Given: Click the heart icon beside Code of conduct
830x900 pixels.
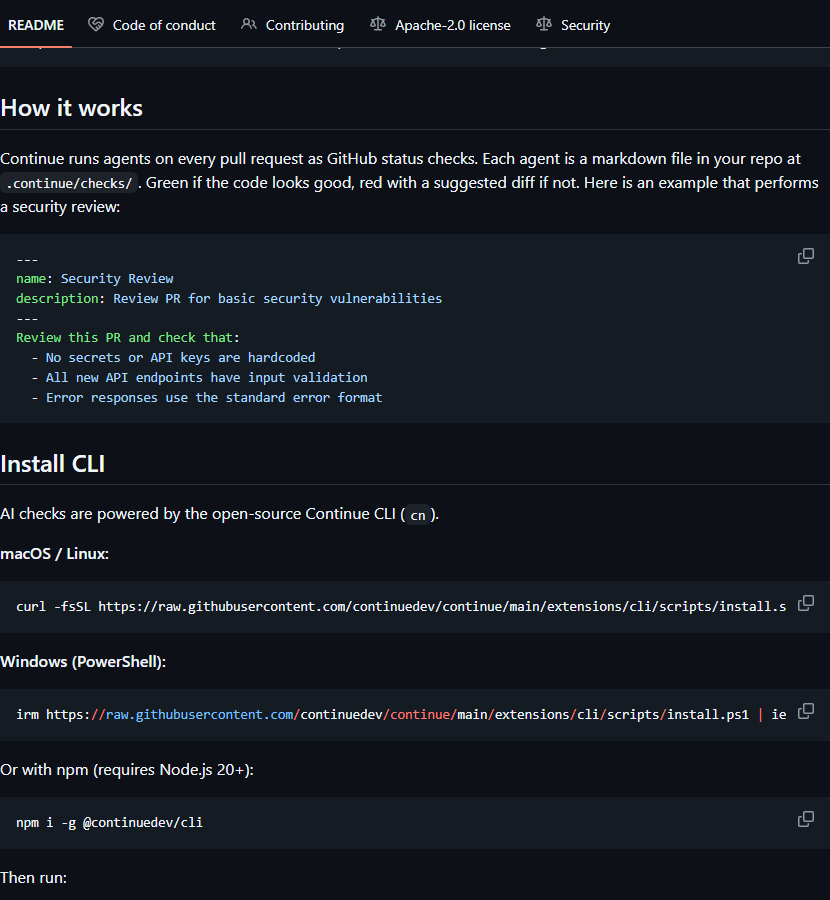Looking at the screenshot, I should click(96, 25).
